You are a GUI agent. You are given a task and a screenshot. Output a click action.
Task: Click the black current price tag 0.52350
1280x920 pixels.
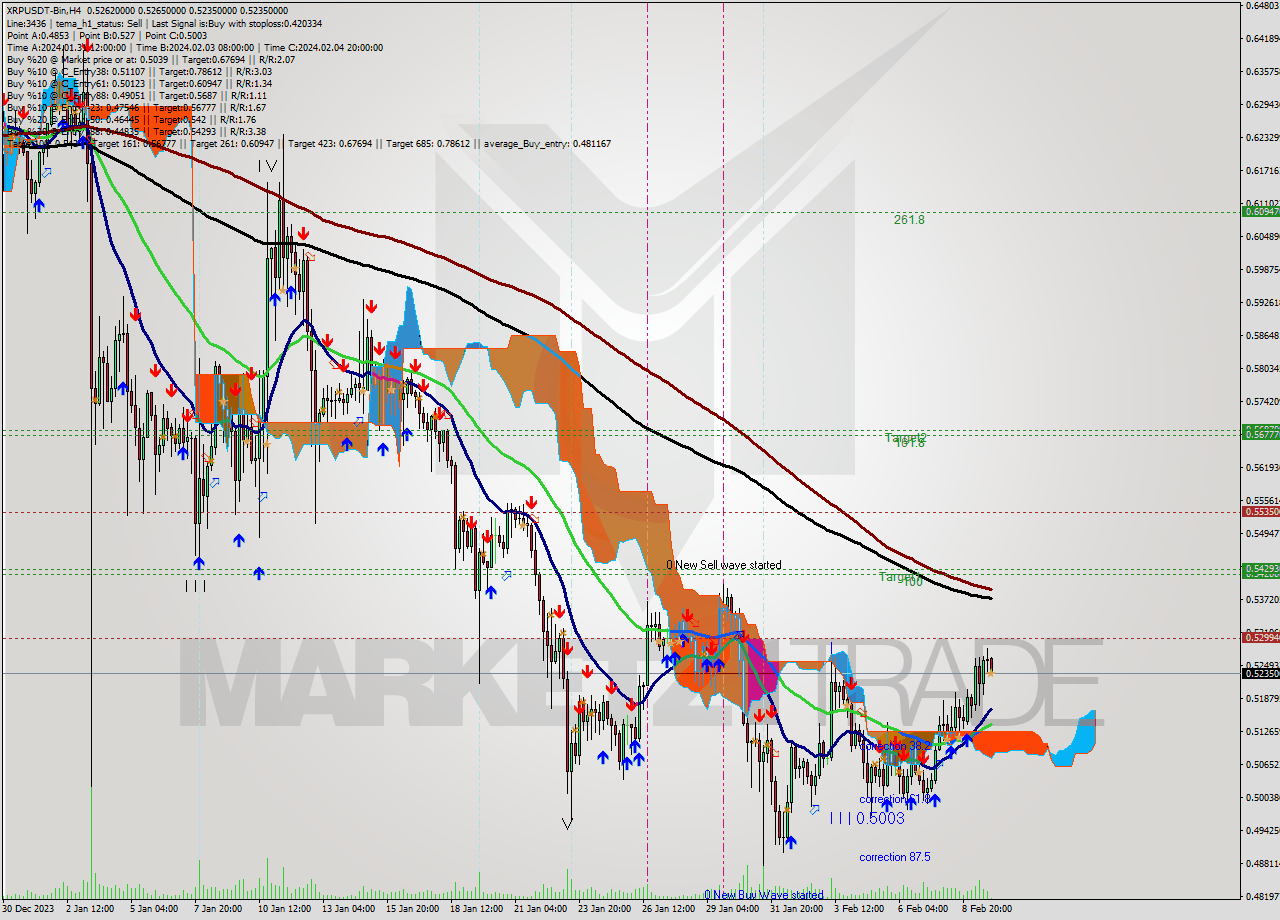1260,673
